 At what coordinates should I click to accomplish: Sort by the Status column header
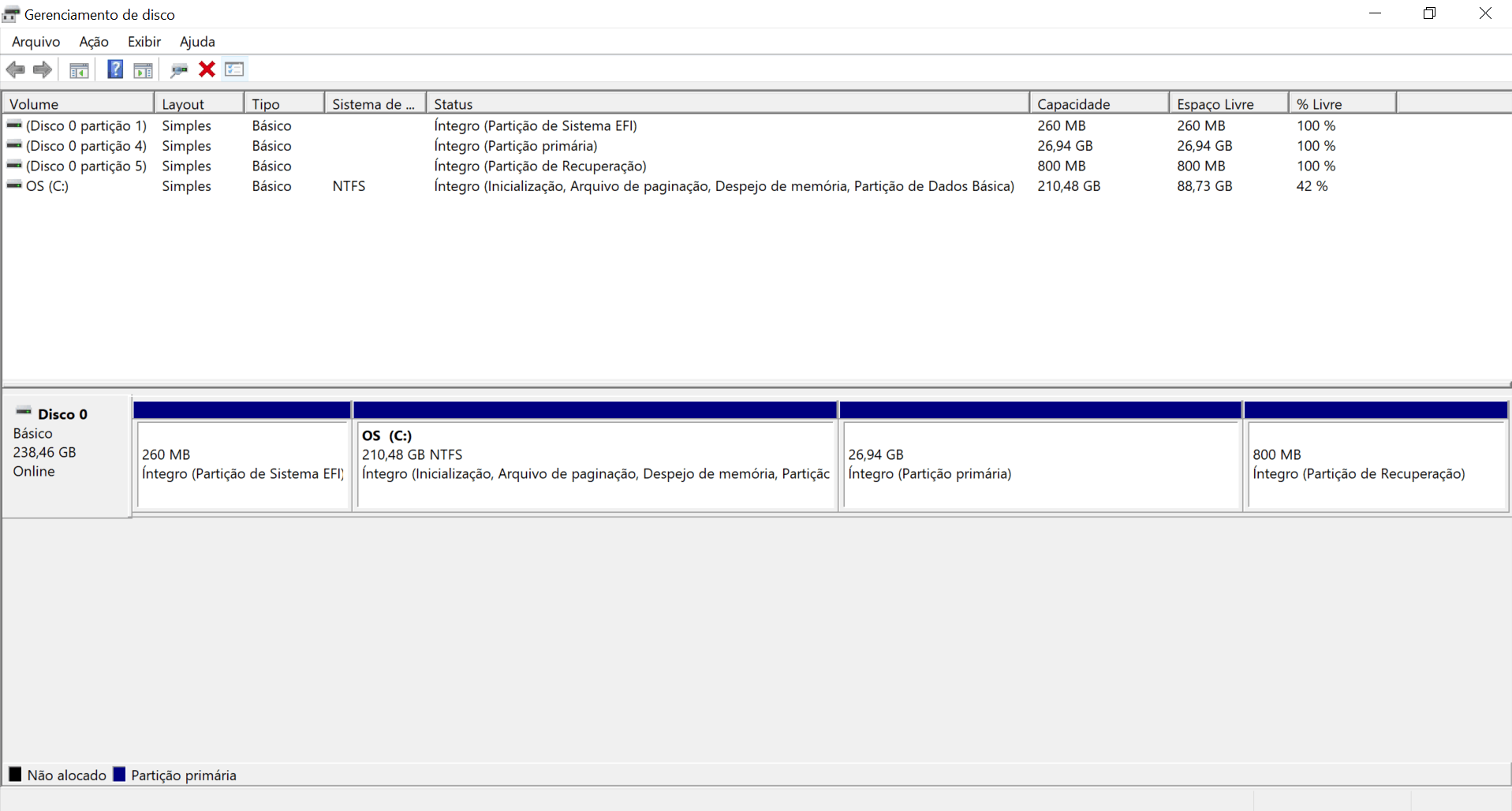728,103
